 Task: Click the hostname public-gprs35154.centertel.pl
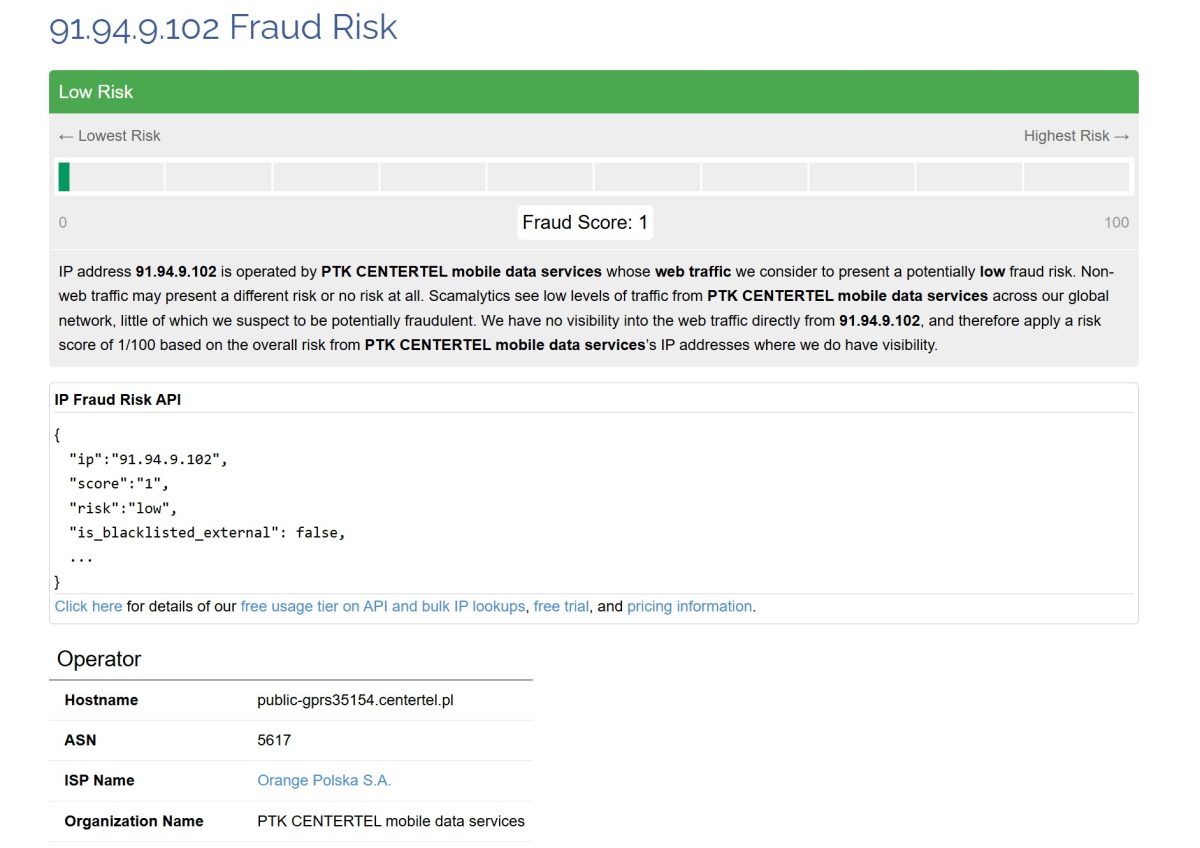click(x=355, y=700)
